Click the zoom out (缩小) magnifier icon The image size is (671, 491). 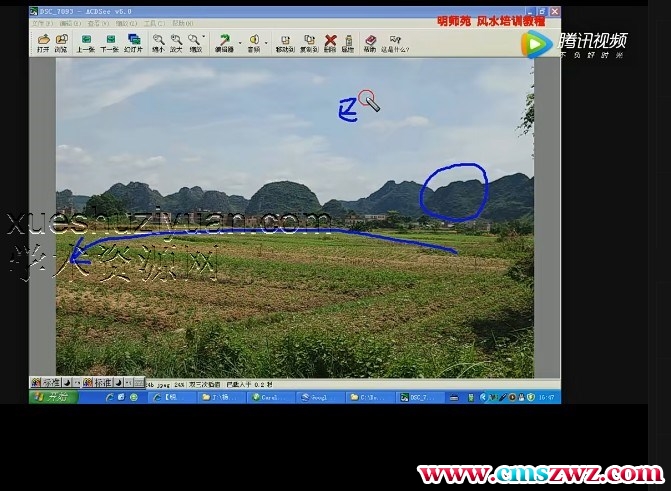(x=158, y=42)
